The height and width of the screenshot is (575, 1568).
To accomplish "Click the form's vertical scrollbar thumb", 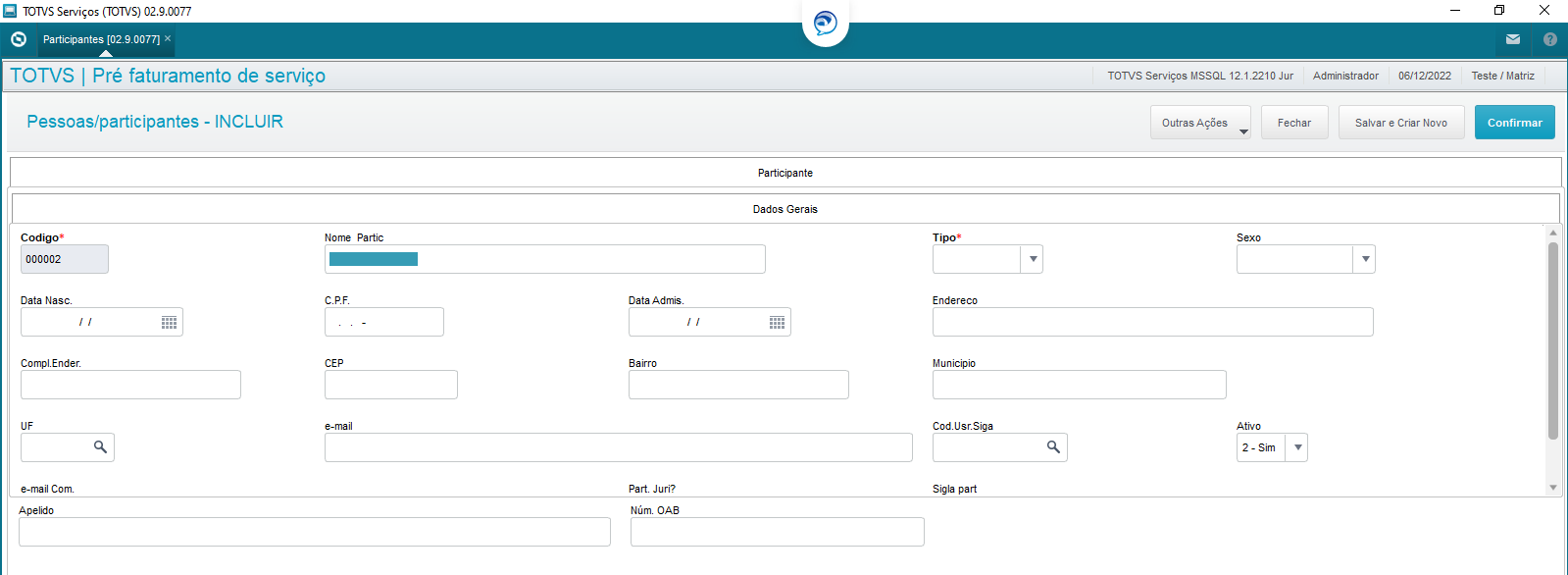I will click(1553, 340).
